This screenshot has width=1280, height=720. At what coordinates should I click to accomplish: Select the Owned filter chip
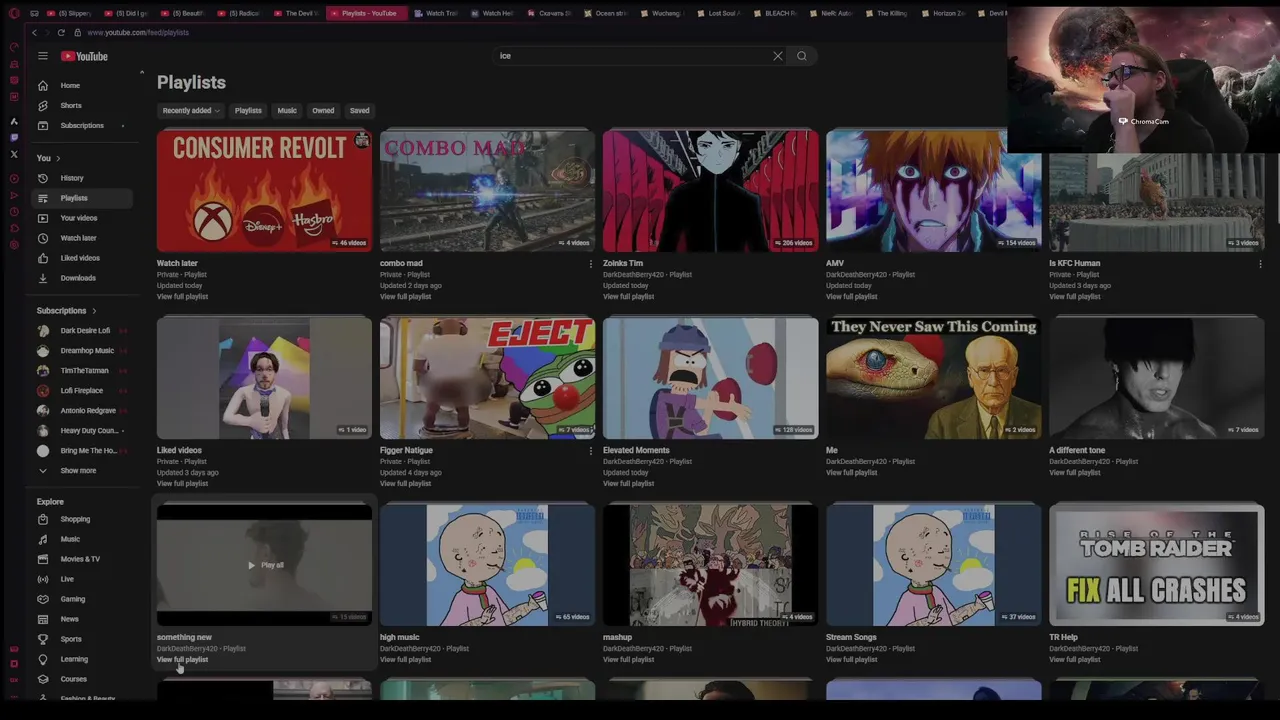coord(323,111)
